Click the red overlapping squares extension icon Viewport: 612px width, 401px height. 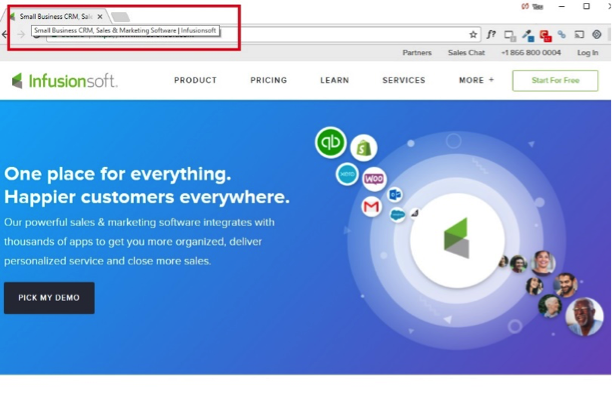545,36
